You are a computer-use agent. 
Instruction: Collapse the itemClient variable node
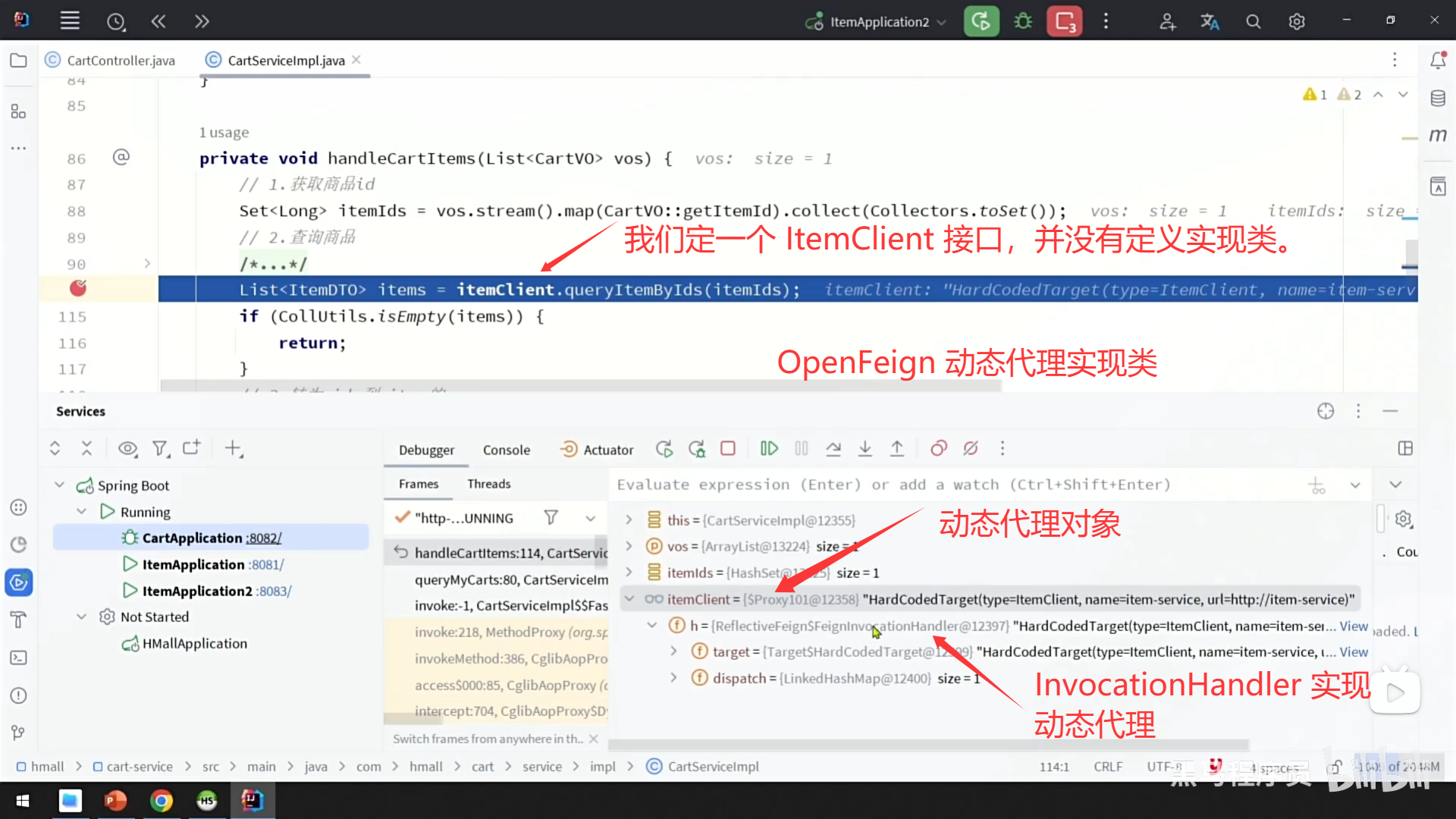click(x=629, y=599)
